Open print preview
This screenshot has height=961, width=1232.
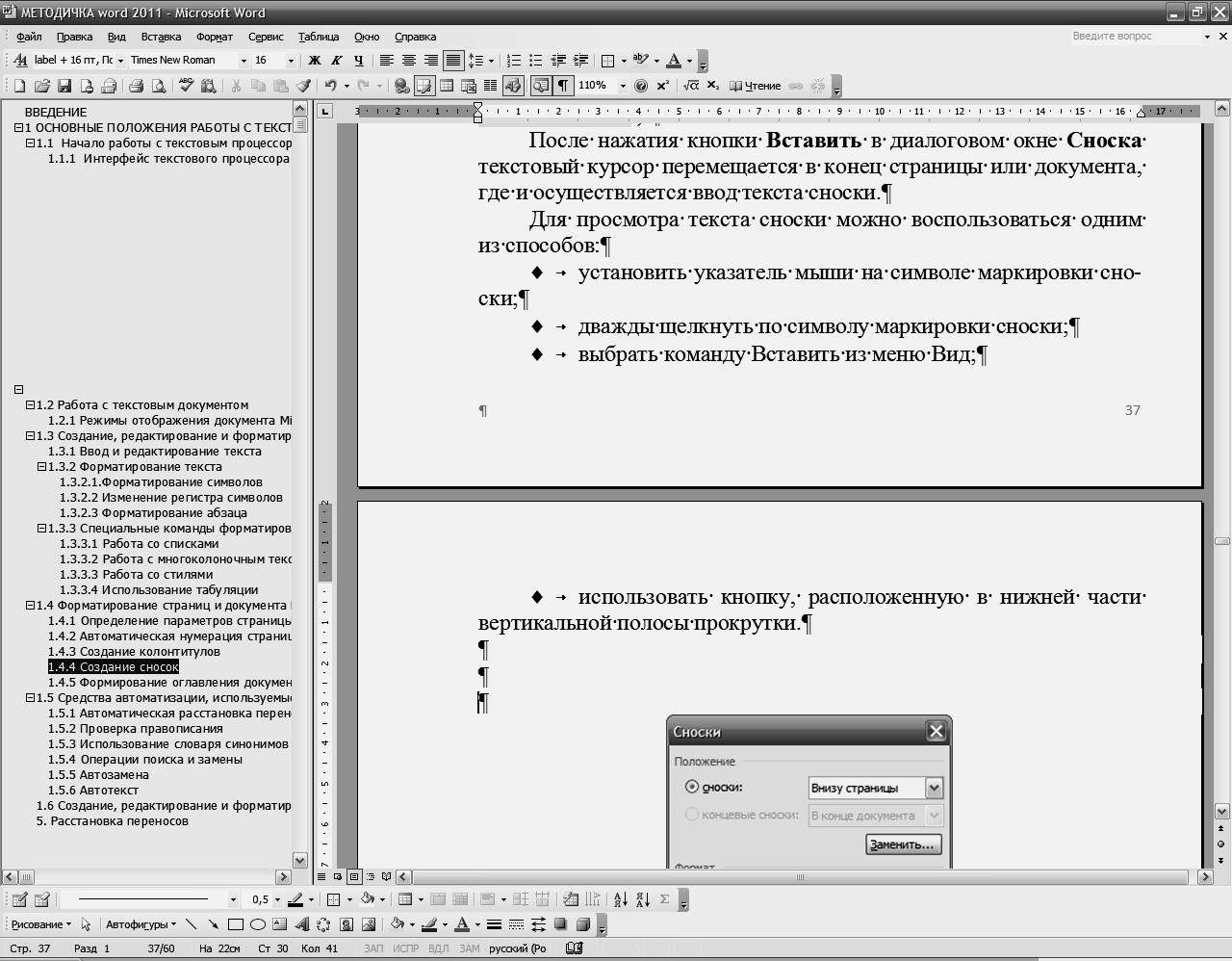coord(159,86)
